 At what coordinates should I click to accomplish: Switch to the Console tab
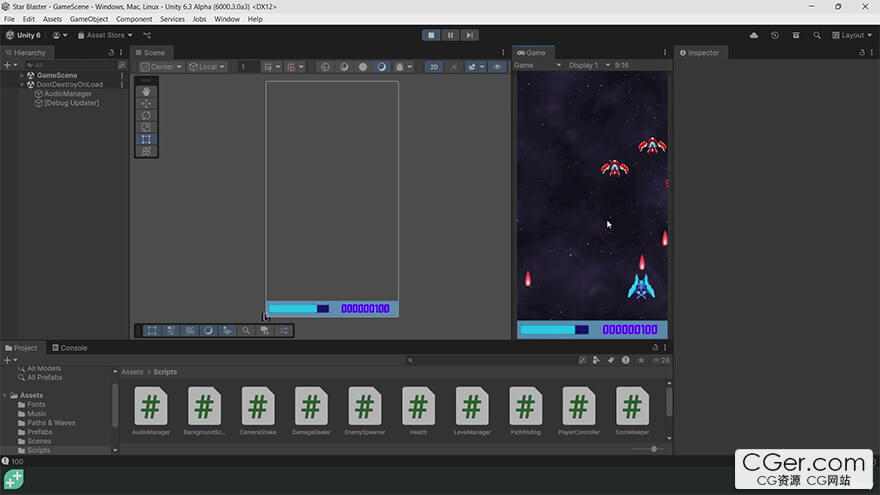click(x=70, y=348)
